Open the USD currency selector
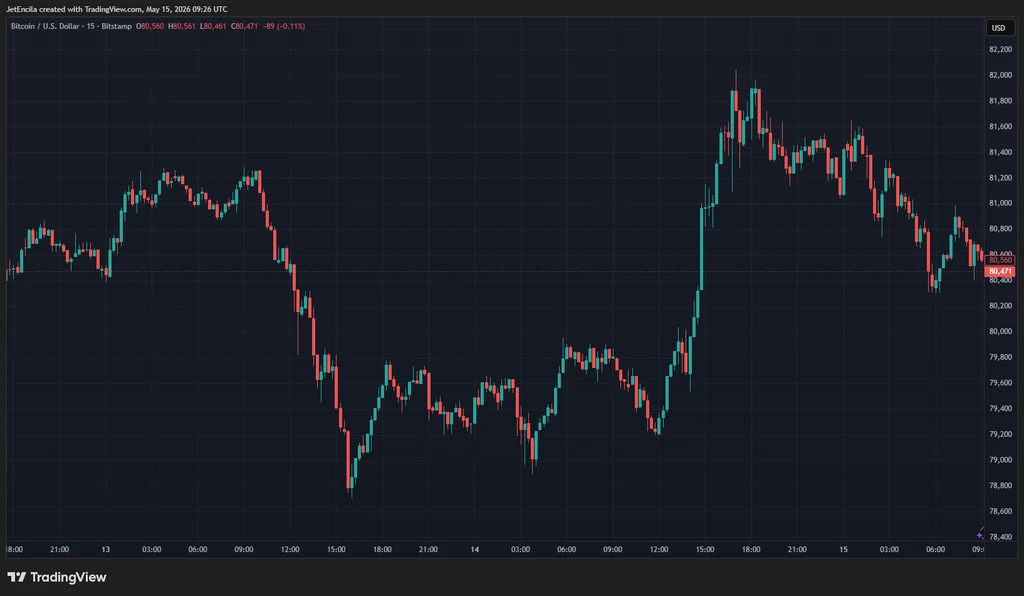Screen dimensions: 1024x596 coord(999,27)
